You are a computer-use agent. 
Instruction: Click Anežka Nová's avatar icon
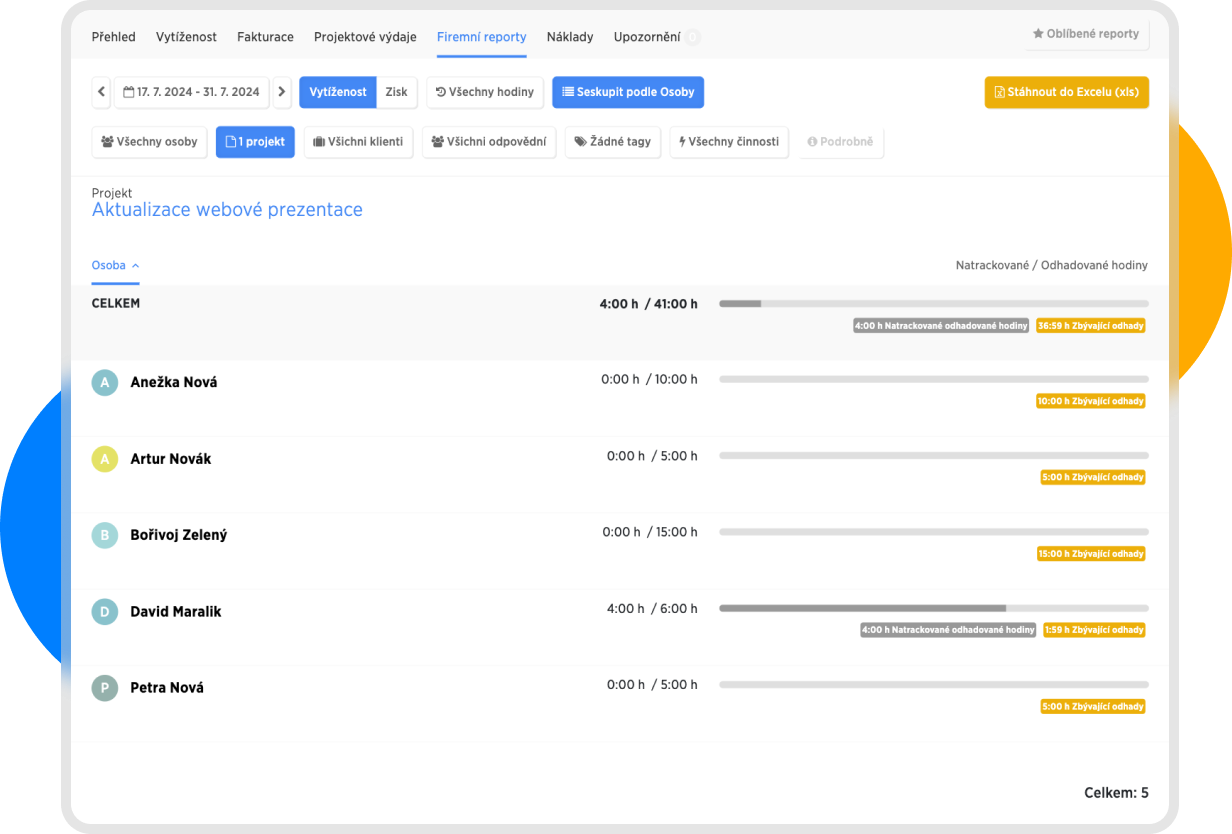coord(105,382)
